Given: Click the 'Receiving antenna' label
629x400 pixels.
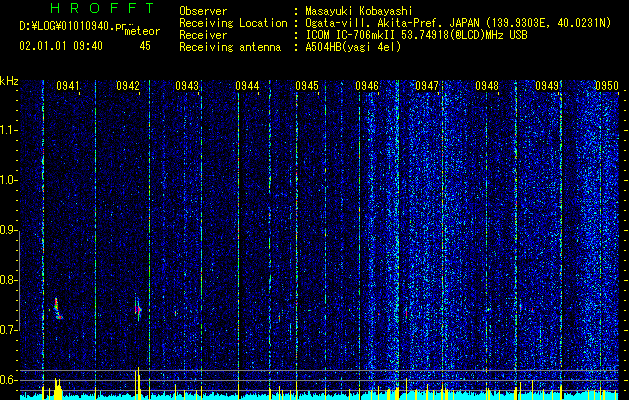Looking at the screenshot, I should (x=230, y=47).
